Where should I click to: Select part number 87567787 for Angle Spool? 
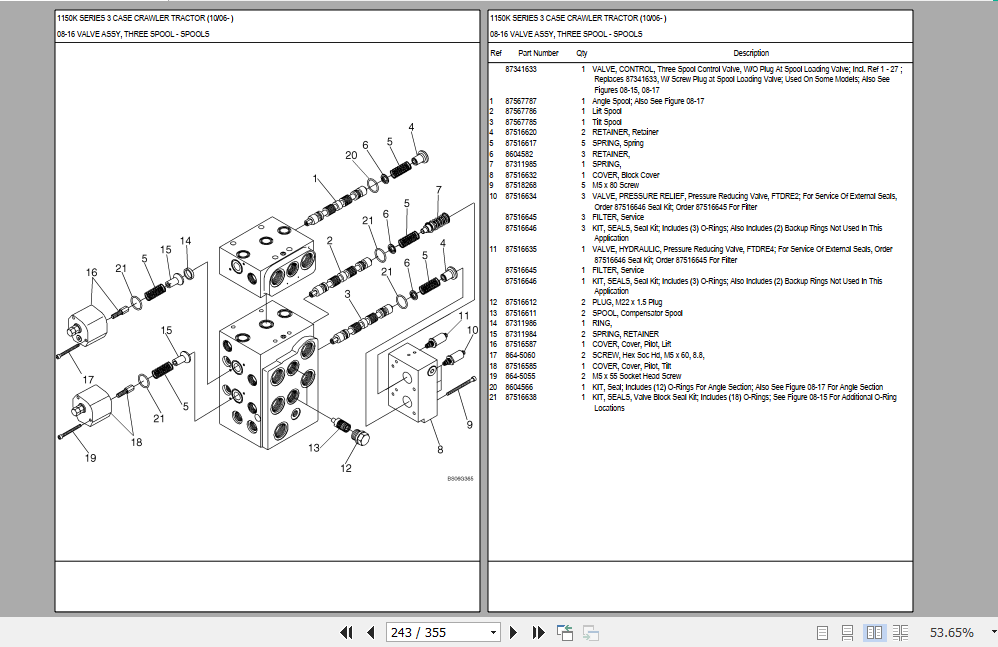click(x=521, y=101)
